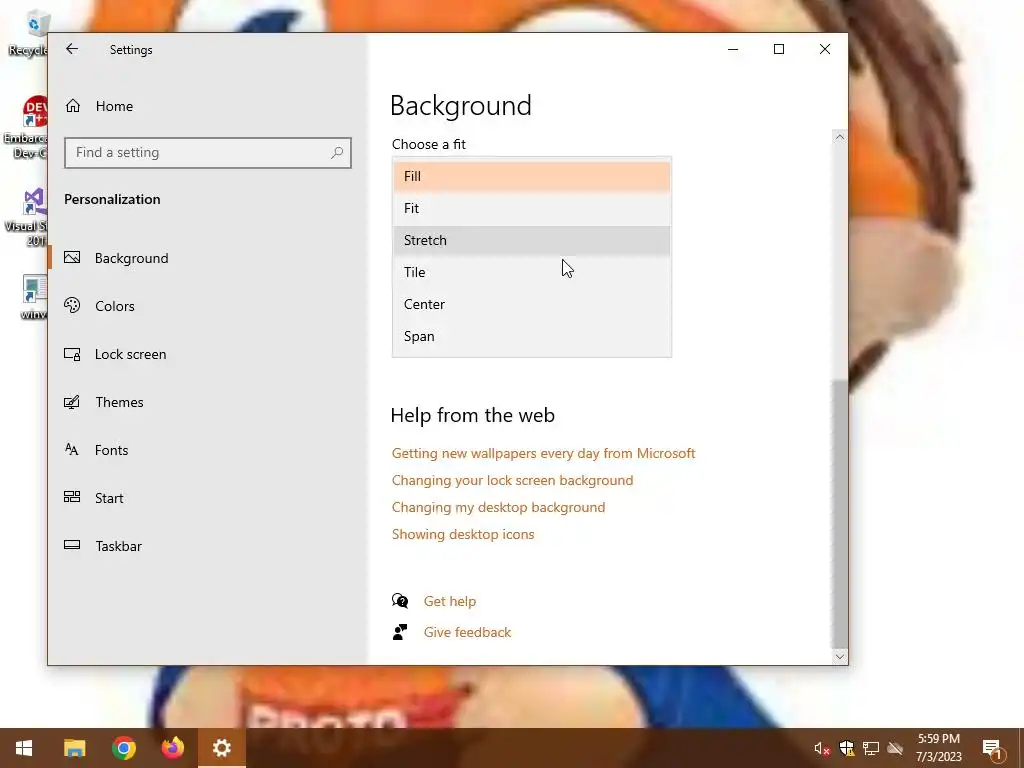The image size is (1024, 768).
Task: Click the Give feedback person icon
Action: 400,632
